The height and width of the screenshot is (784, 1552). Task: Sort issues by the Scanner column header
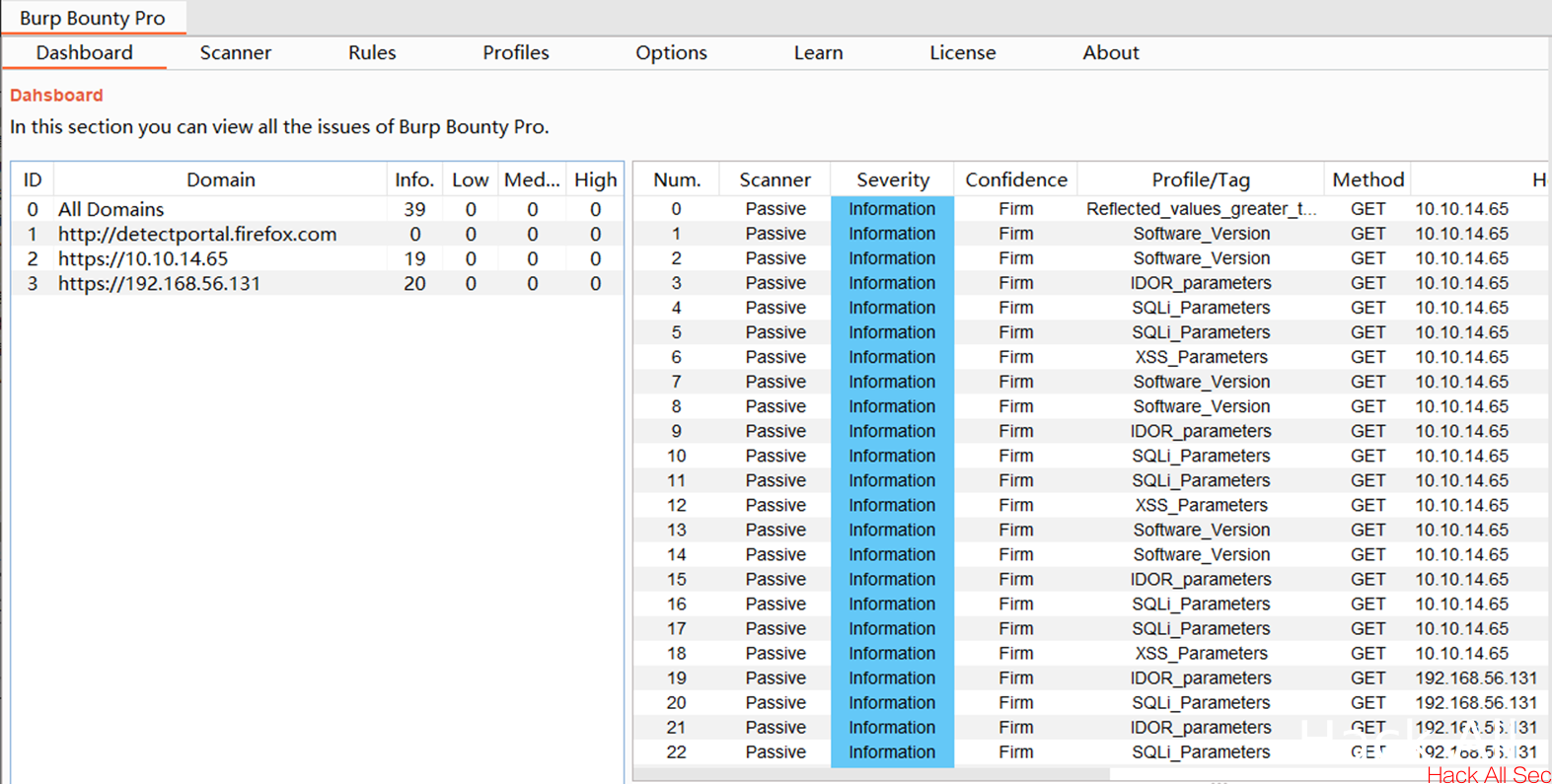click(776, 179)
